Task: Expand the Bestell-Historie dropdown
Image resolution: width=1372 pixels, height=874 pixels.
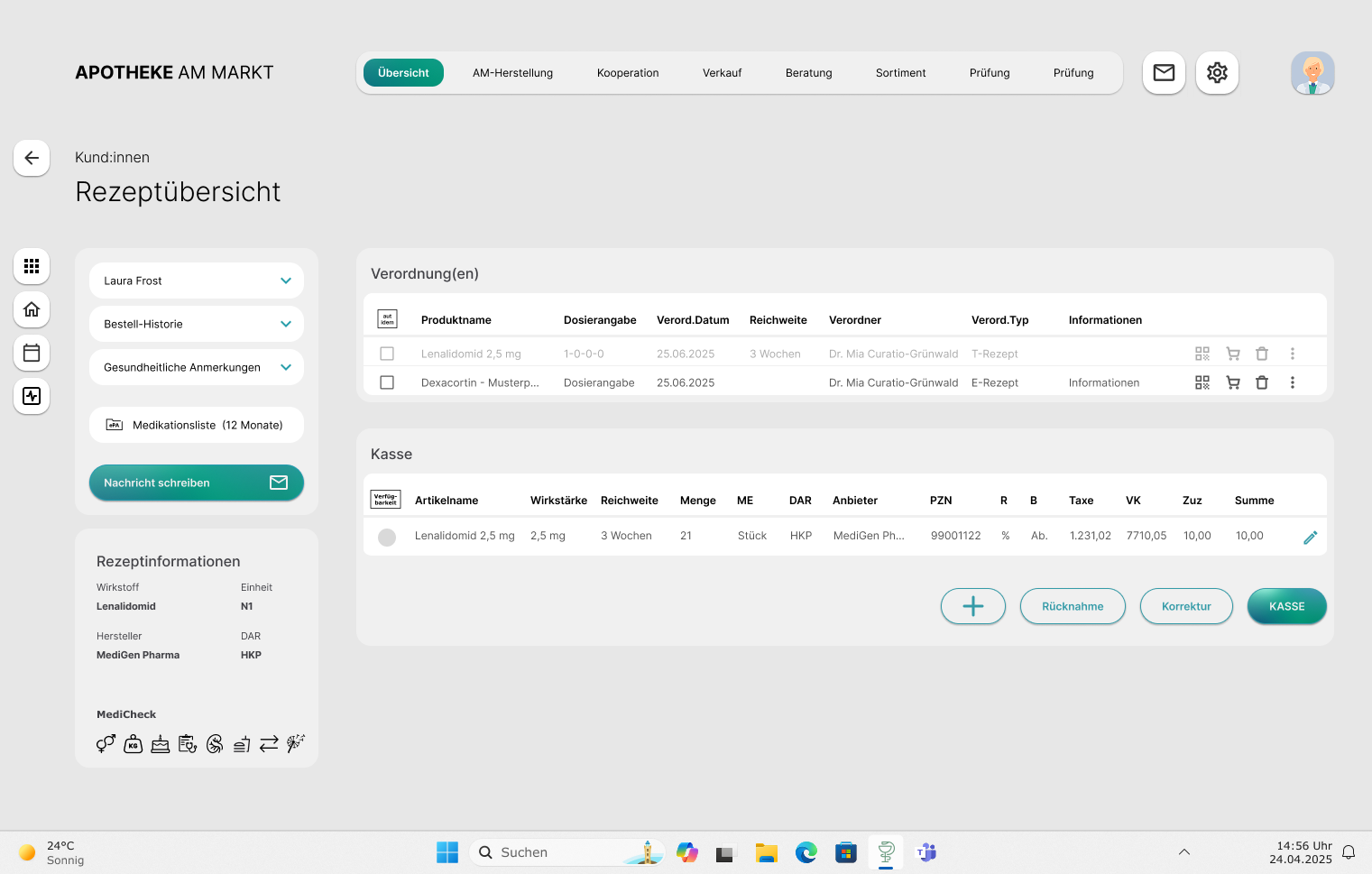Action: point(197,324)
